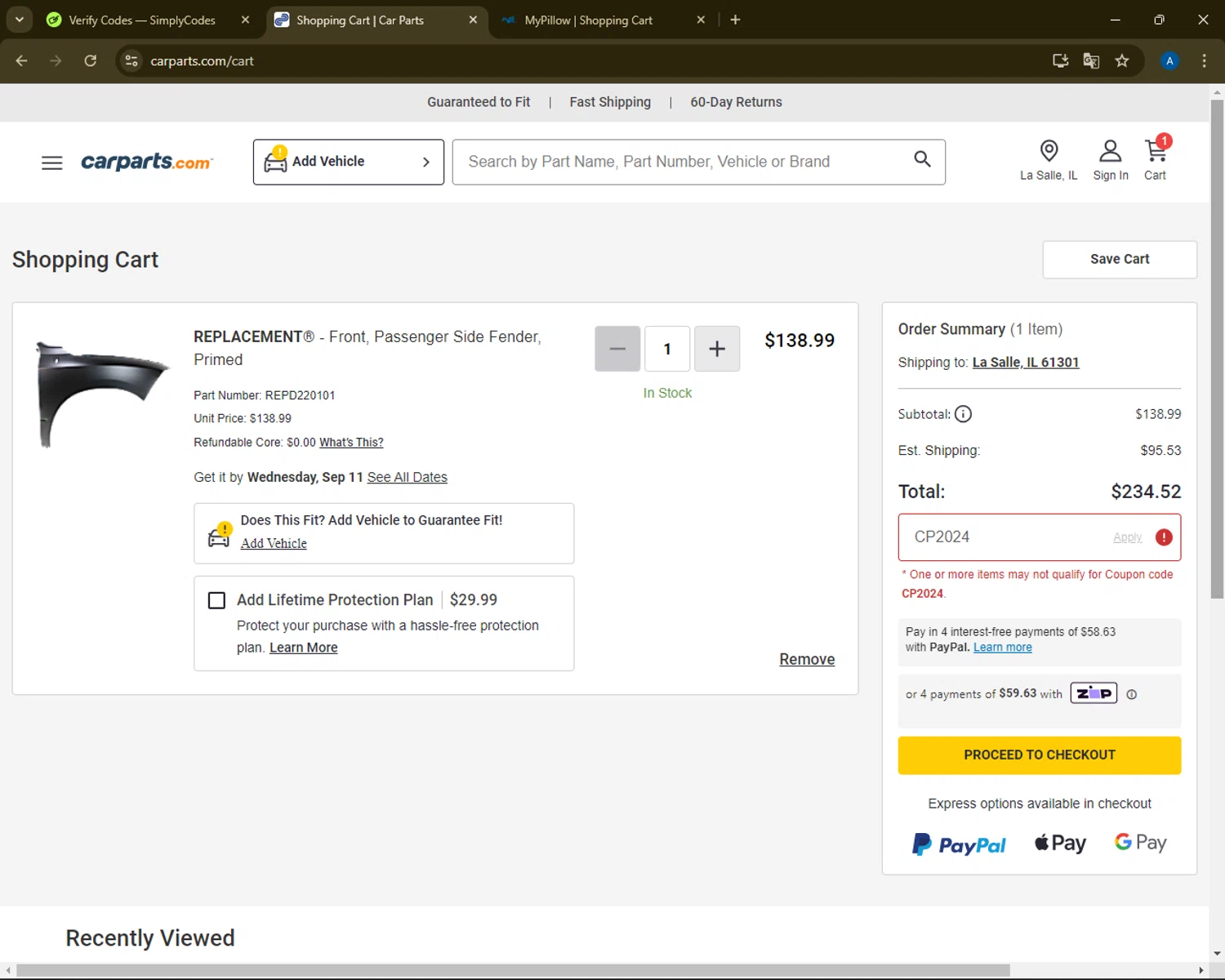Click the Subtotal info icon
Screen dimensions: 1225x980
964,414
